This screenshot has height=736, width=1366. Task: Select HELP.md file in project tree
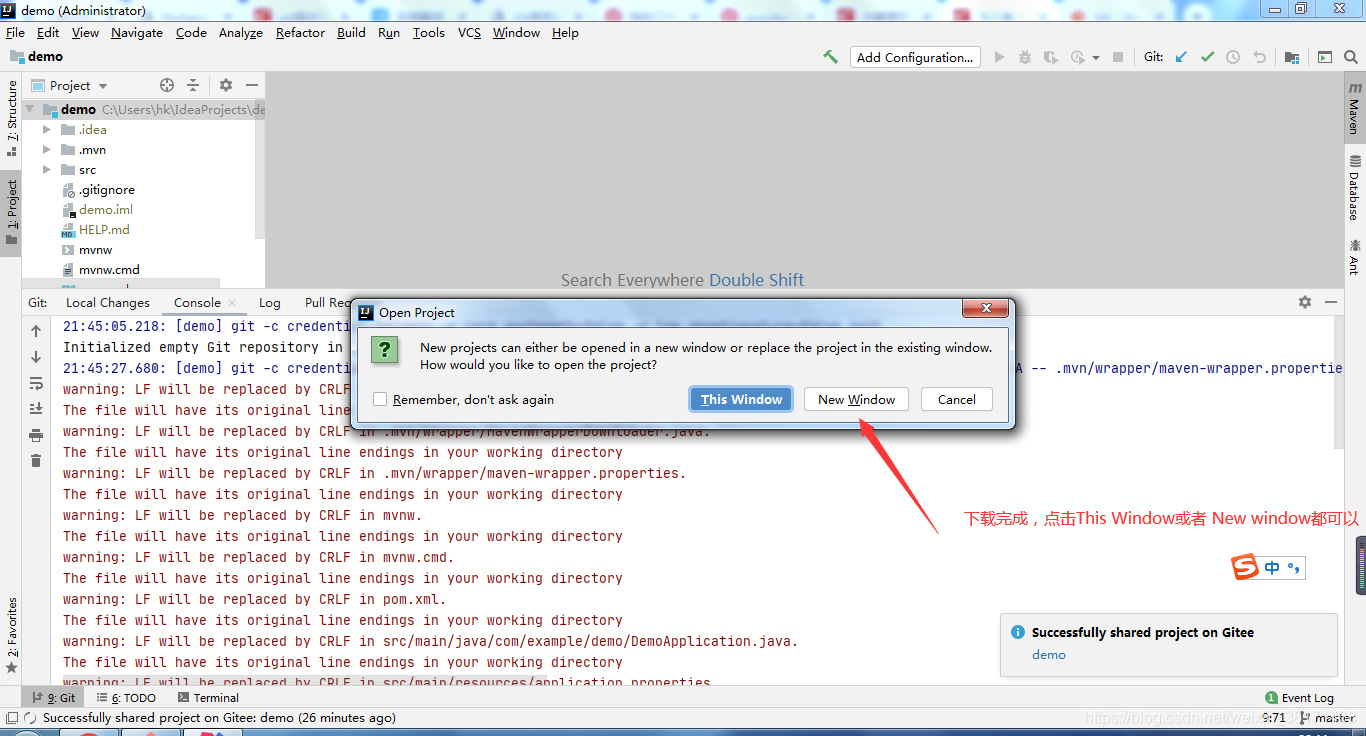click(104, 229)
